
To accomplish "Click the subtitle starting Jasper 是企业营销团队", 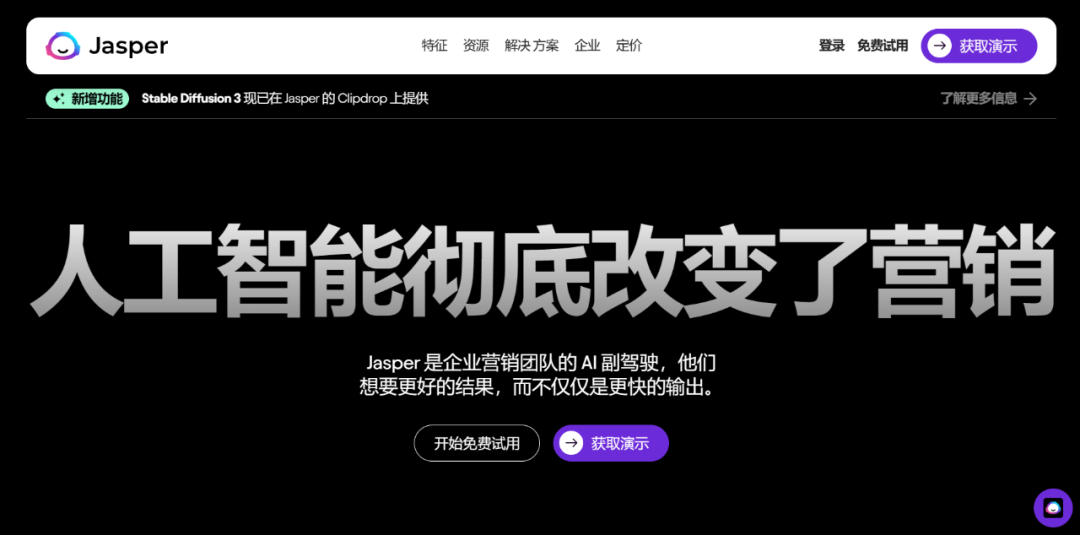I will (541, 362).
